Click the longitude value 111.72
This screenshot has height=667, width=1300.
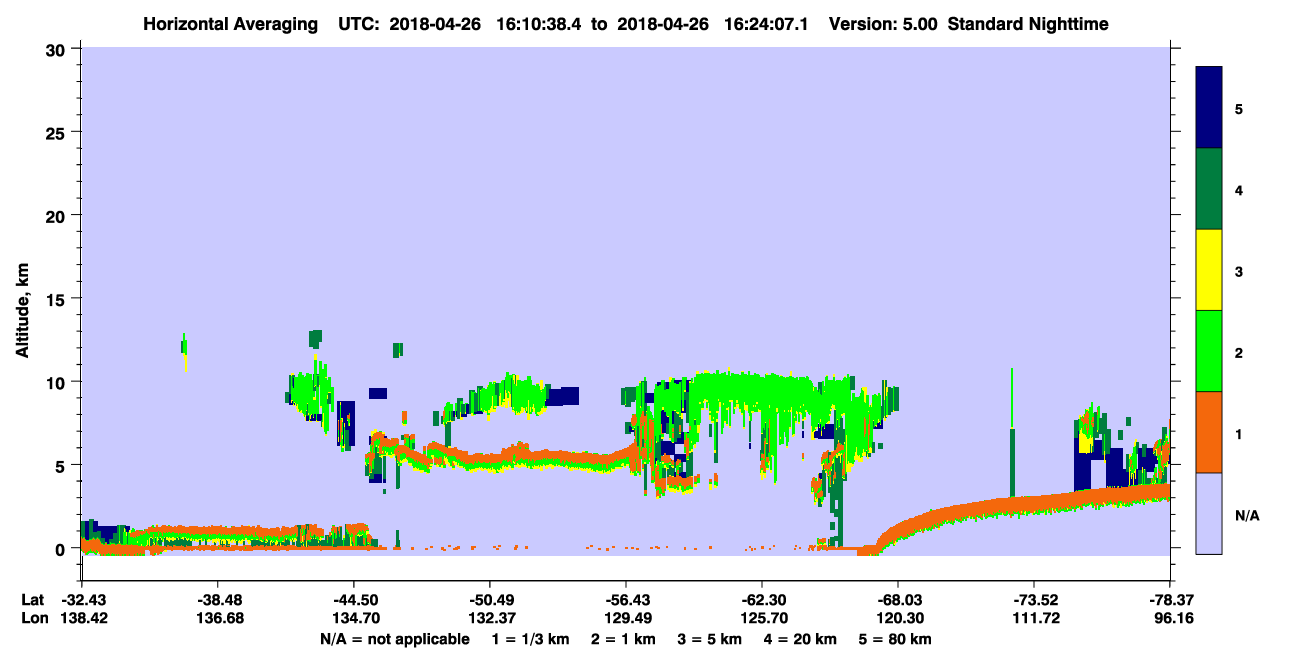click(1033, 619)
